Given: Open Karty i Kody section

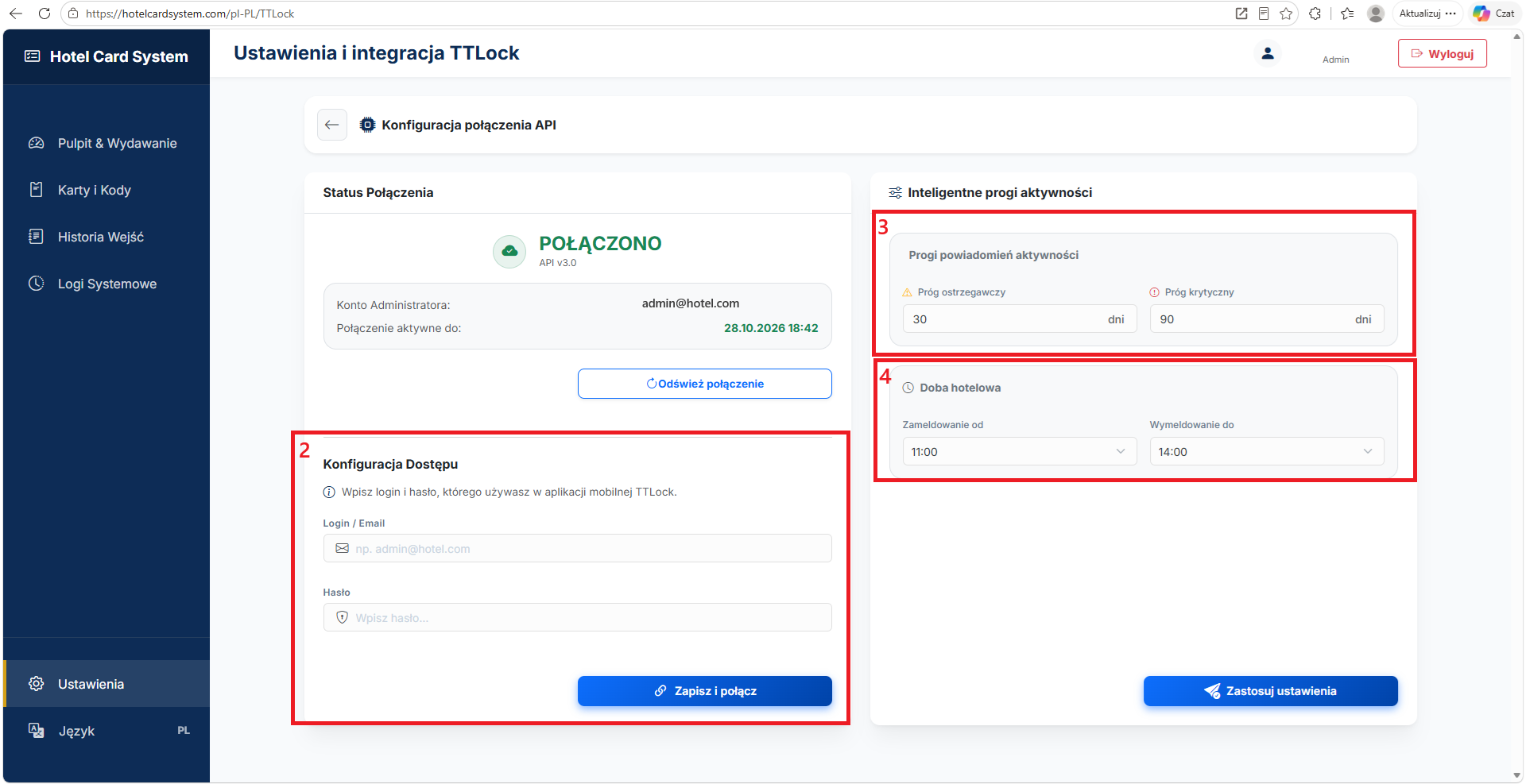Looking at the screenshot, I should tap(107, 190).
